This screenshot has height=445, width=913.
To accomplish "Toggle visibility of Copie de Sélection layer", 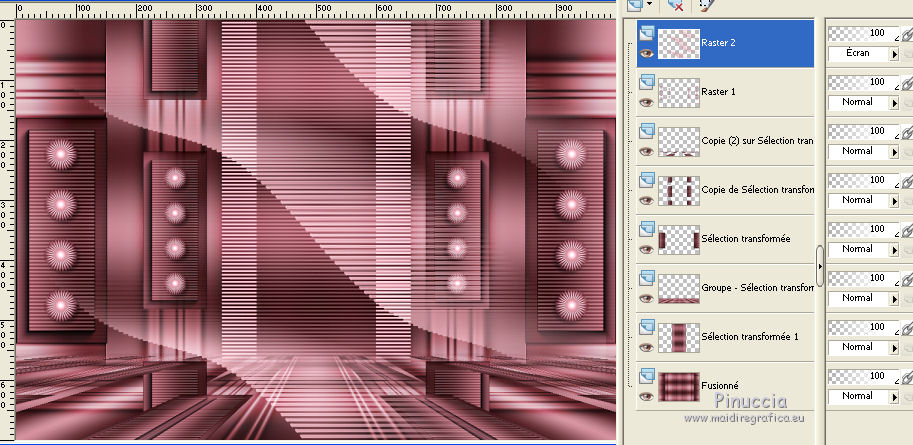I will 646,200.
